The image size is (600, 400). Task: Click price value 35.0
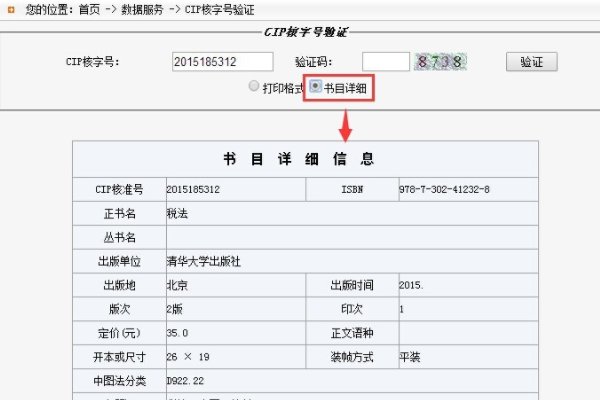(x=178, y=333)
